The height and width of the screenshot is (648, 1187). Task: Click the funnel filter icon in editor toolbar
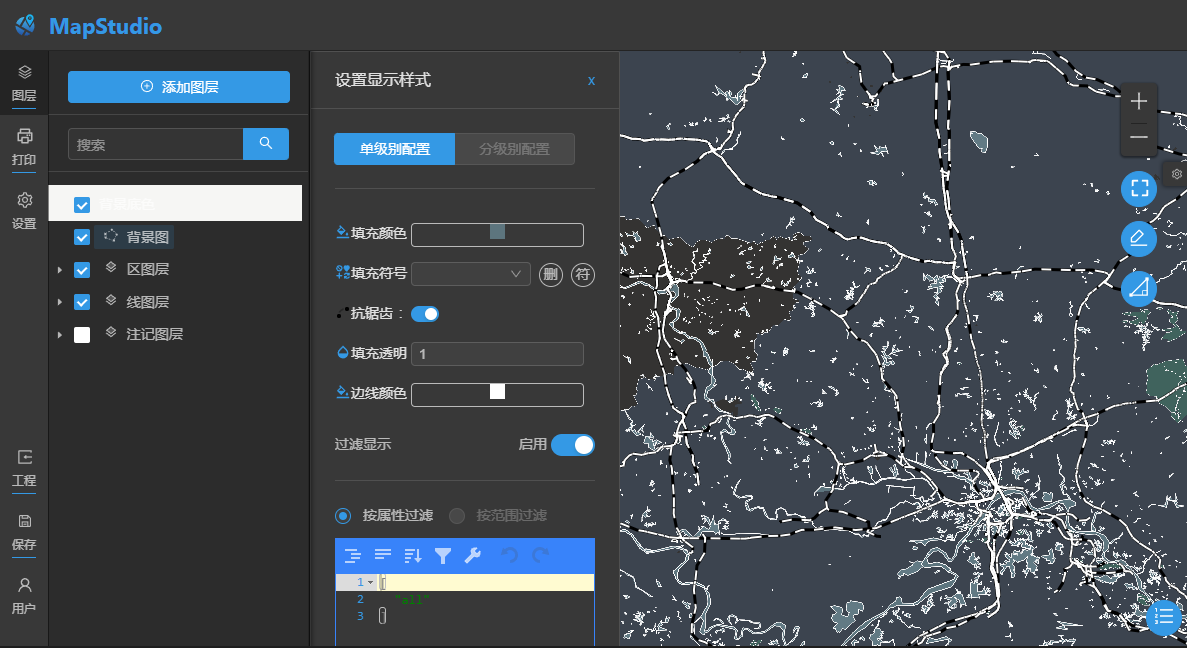click(443, 556)
